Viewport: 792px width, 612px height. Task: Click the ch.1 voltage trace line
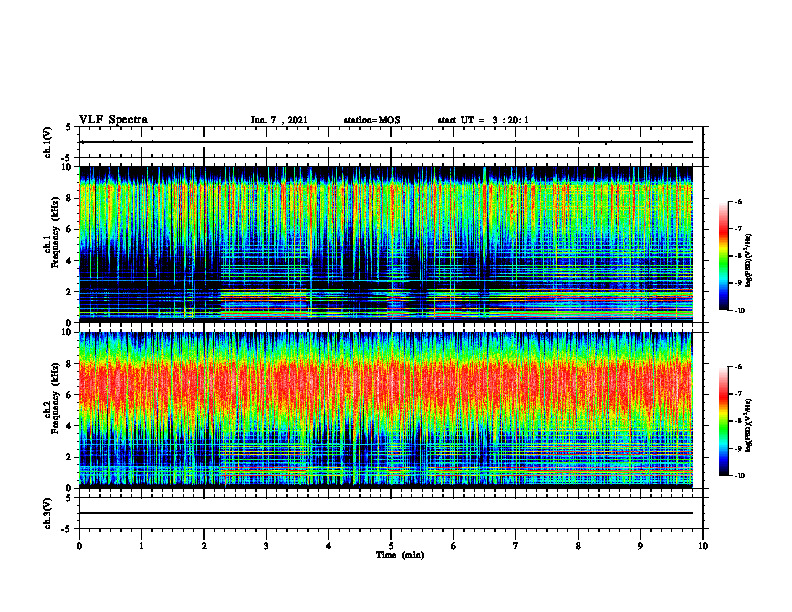coord(386,142)
